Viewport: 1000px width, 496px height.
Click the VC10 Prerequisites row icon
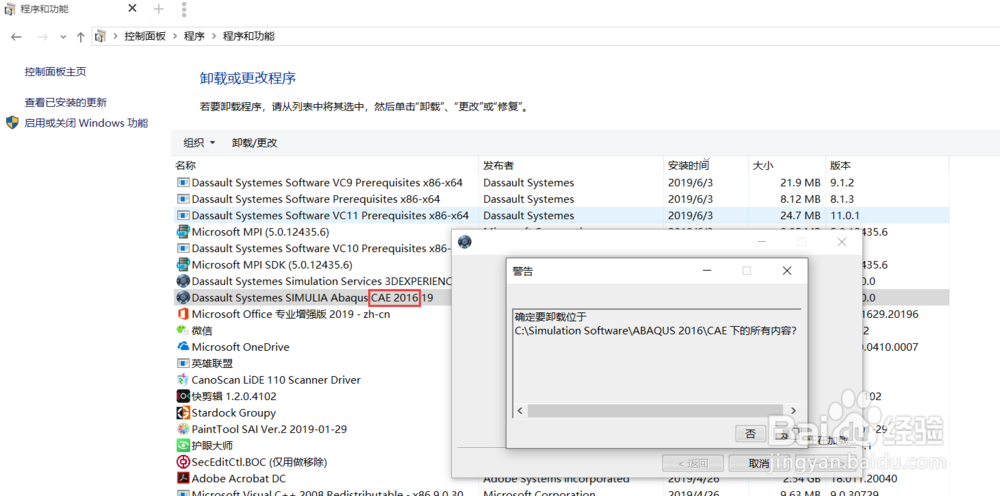coord(183,248)
